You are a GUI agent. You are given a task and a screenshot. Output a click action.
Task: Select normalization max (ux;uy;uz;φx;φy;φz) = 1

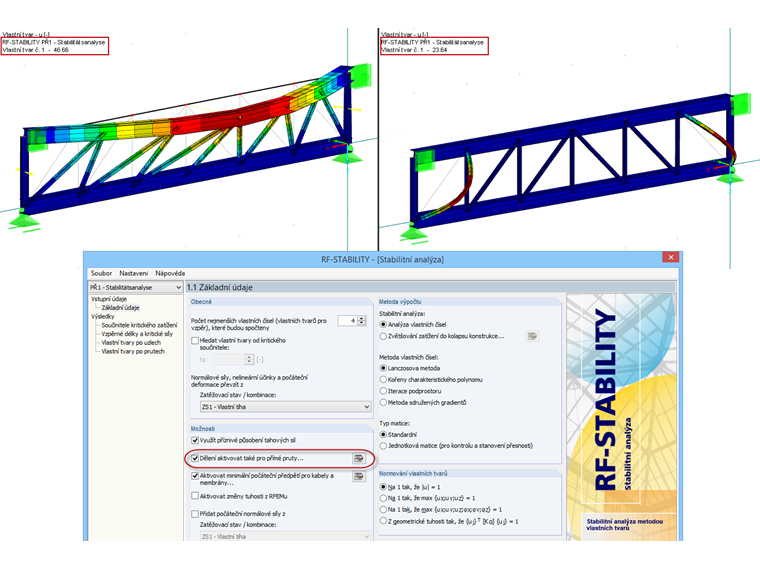click(383, 510)
